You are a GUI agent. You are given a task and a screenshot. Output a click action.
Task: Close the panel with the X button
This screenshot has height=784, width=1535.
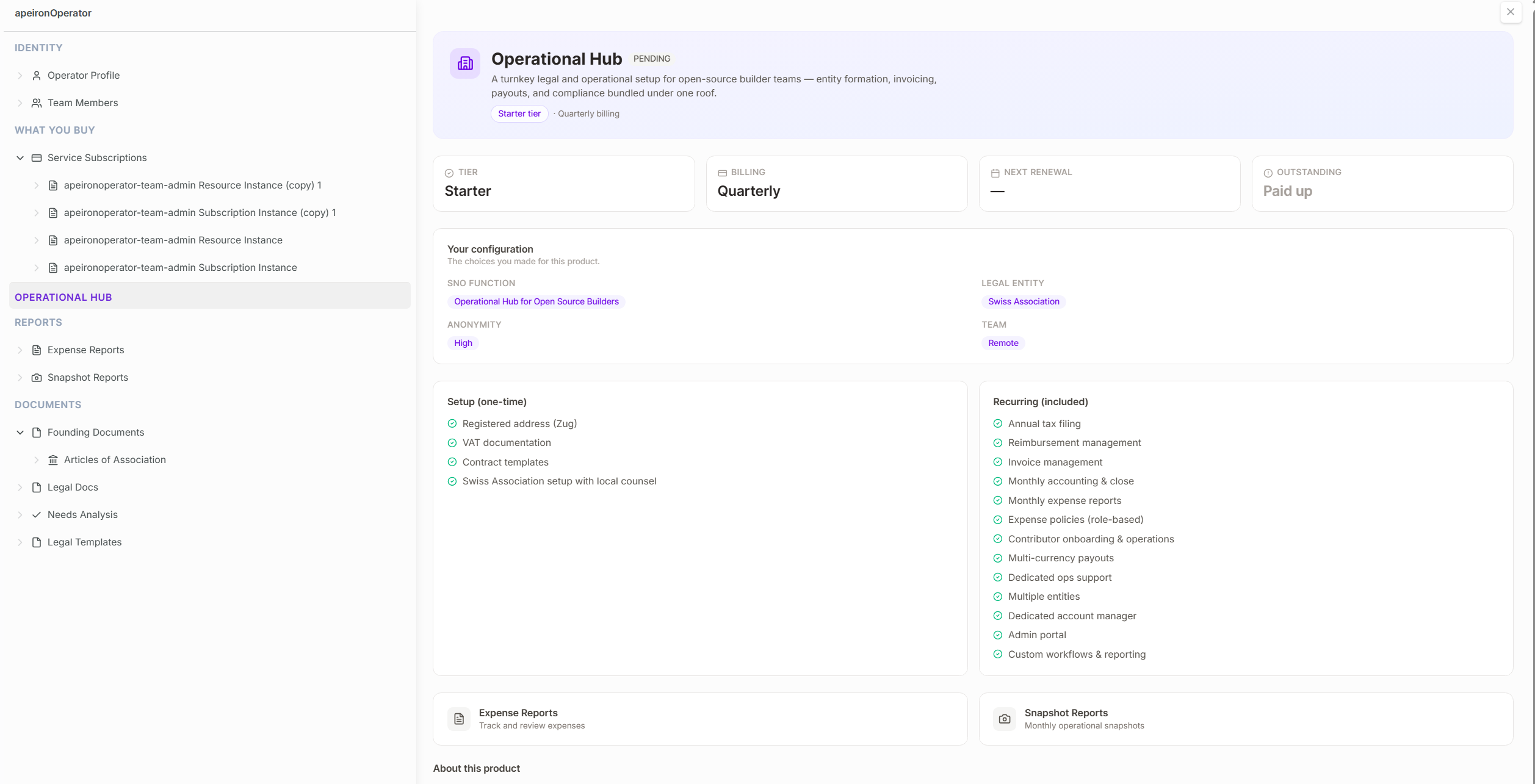point(1511,12)
